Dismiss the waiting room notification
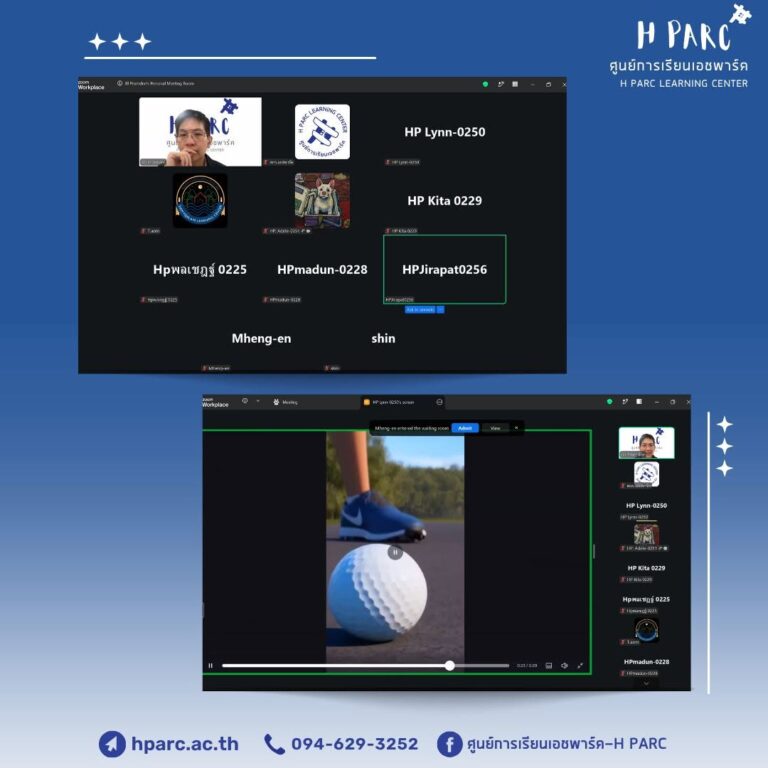Screen dimensions: 768x768 (x=516, y=428)
